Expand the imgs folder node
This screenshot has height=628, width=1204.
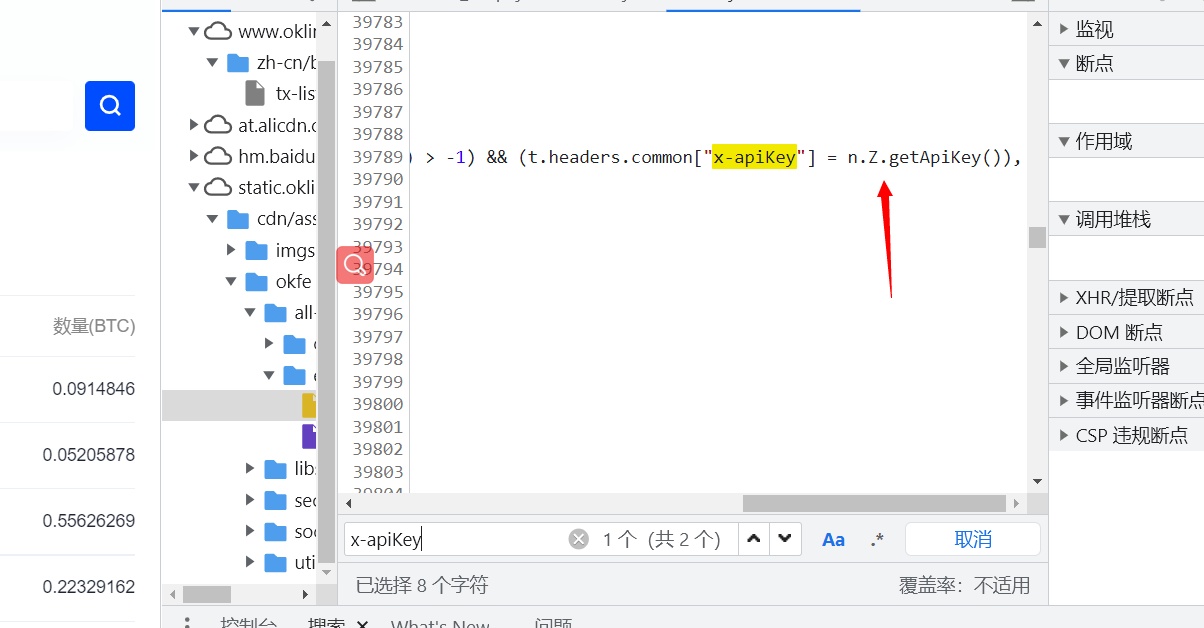232,250
